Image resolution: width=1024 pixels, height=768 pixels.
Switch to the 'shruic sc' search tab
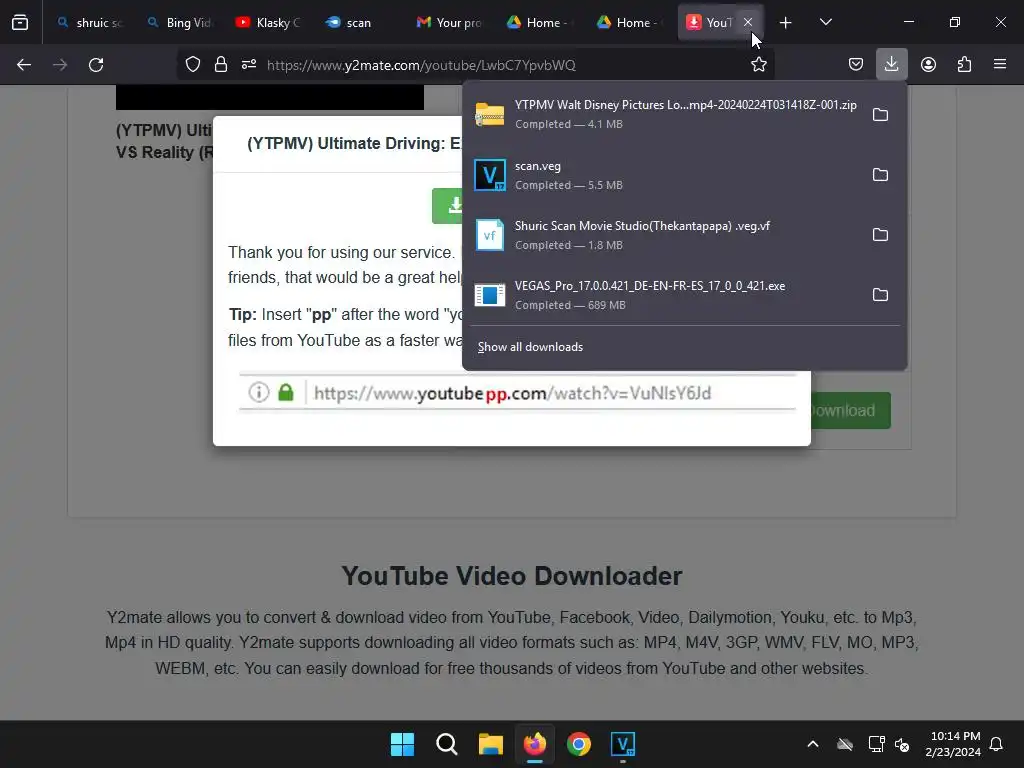click(x=89, y=22)
